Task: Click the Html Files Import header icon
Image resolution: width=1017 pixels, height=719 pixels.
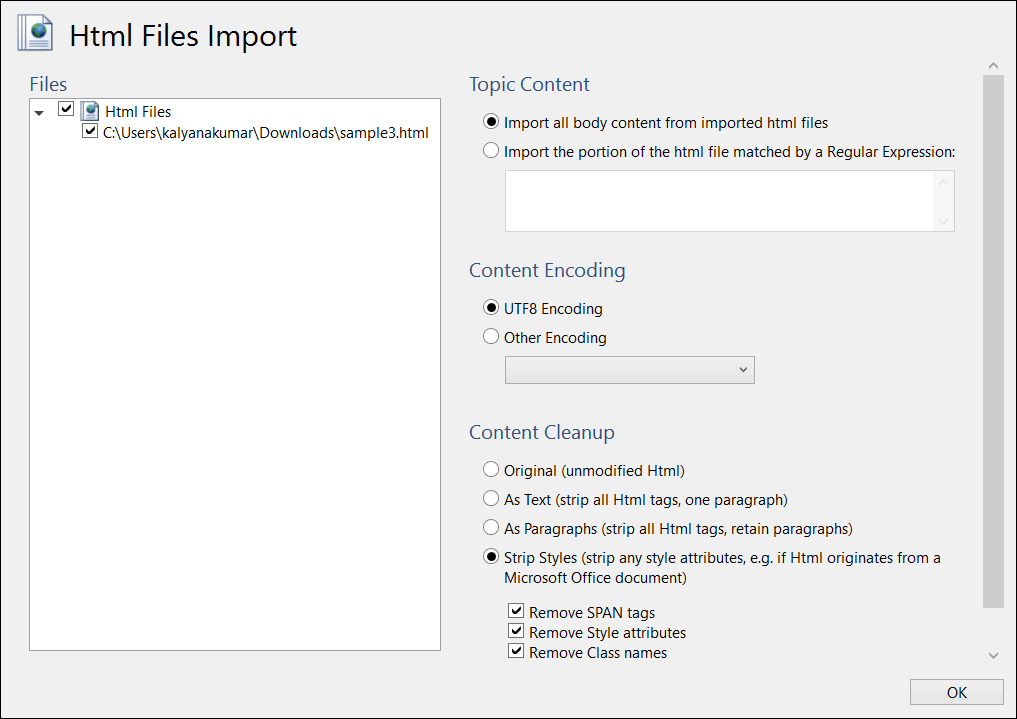Action: [35, 35]
